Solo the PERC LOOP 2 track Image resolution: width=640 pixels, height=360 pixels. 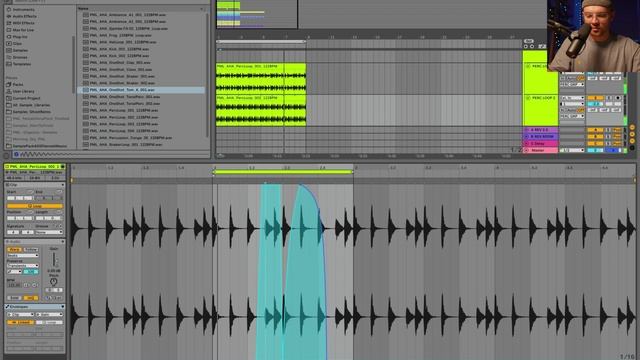click(x=609, y=98)
